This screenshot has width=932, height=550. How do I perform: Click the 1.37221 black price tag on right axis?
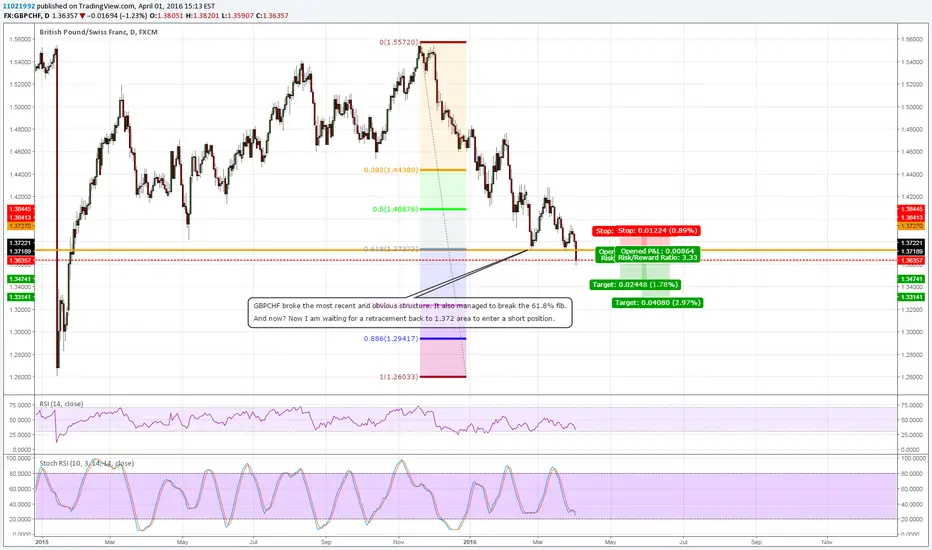(911, 243)
